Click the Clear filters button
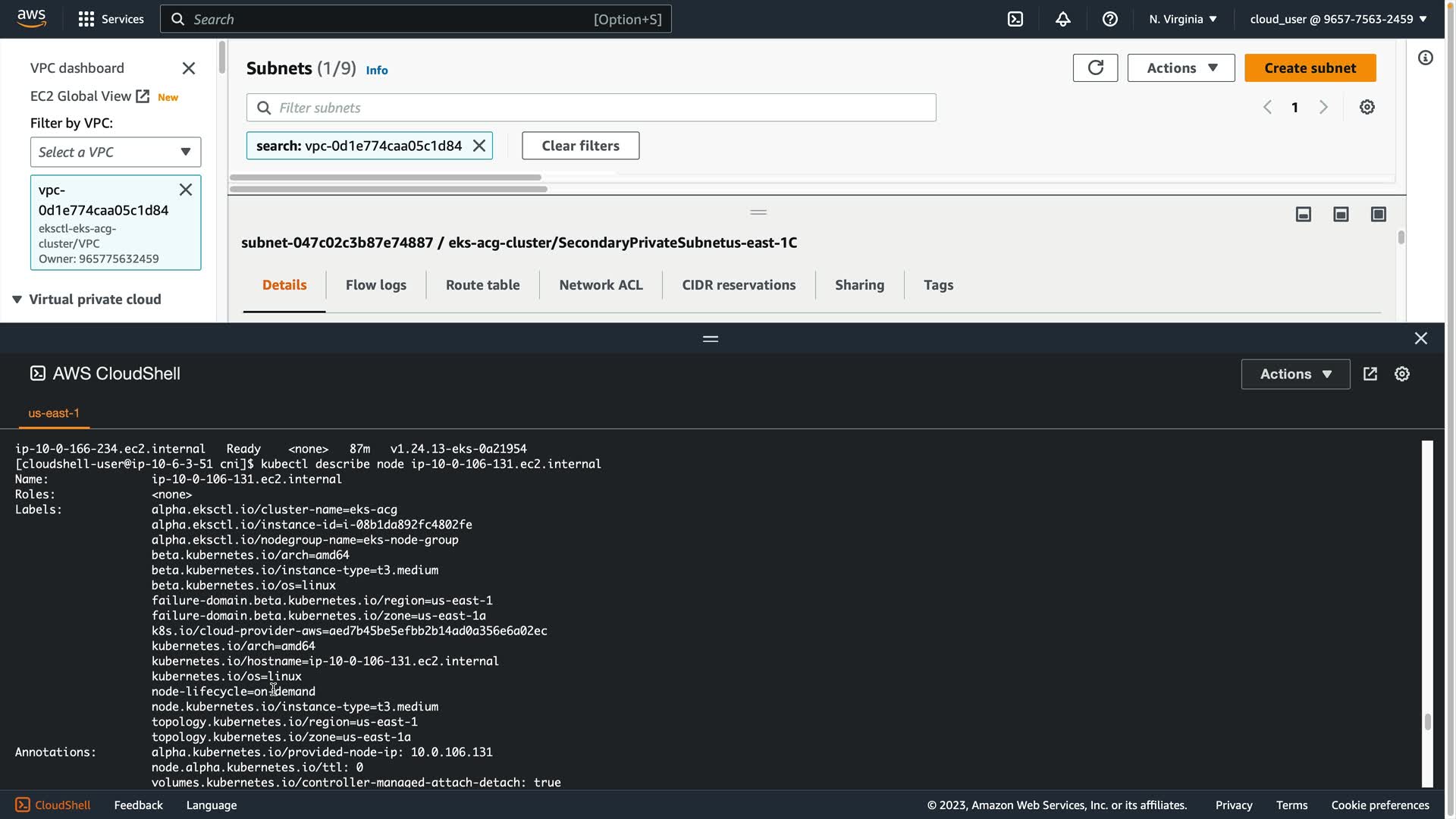This screenshot has height=819, width=1456. pyautogui.click(x=580, y=146)
